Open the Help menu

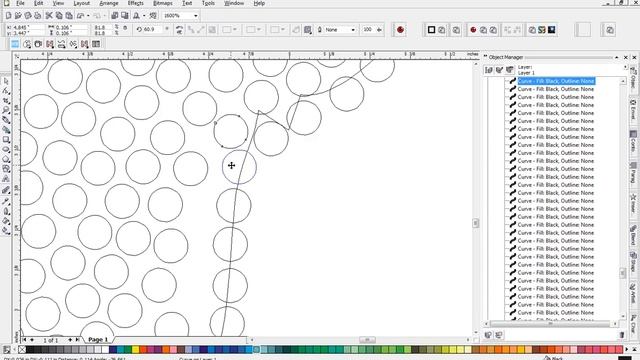[x=259, y=3]
